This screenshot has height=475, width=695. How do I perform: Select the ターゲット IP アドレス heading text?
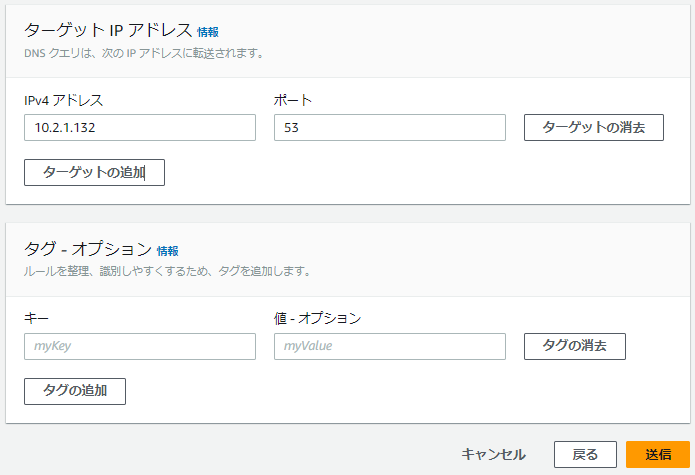click(x=108, y=31)
